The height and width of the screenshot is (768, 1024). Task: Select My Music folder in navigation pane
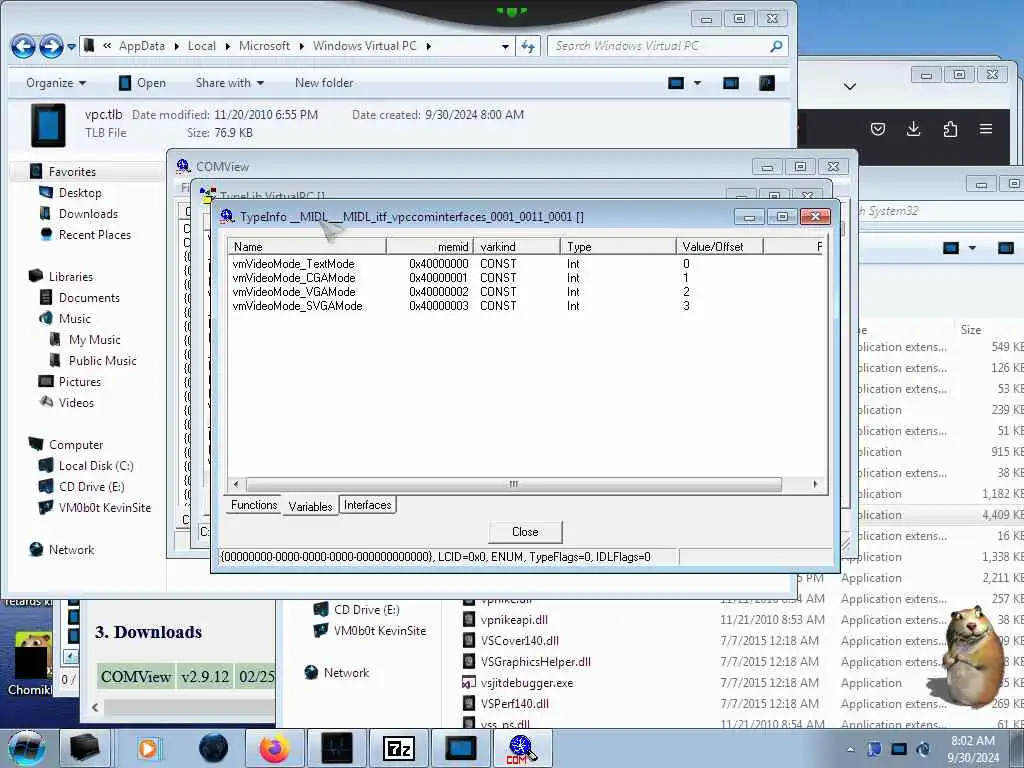pos(95,340)
